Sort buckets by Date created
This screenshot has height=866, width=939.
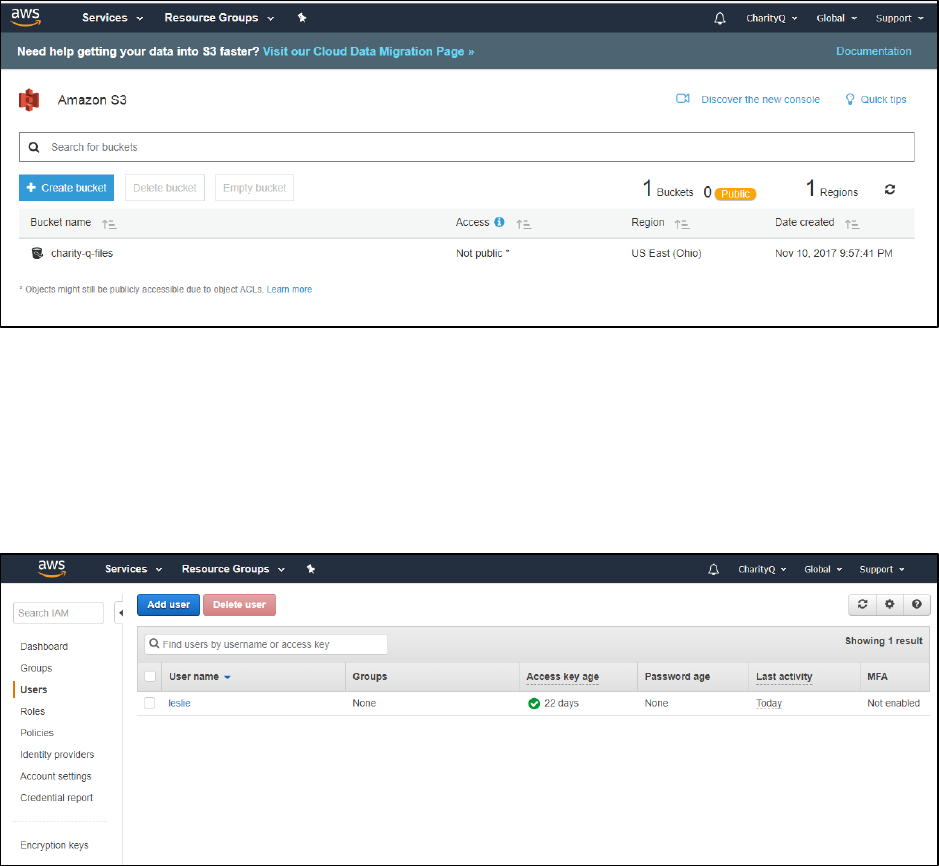tap(852, 224)
